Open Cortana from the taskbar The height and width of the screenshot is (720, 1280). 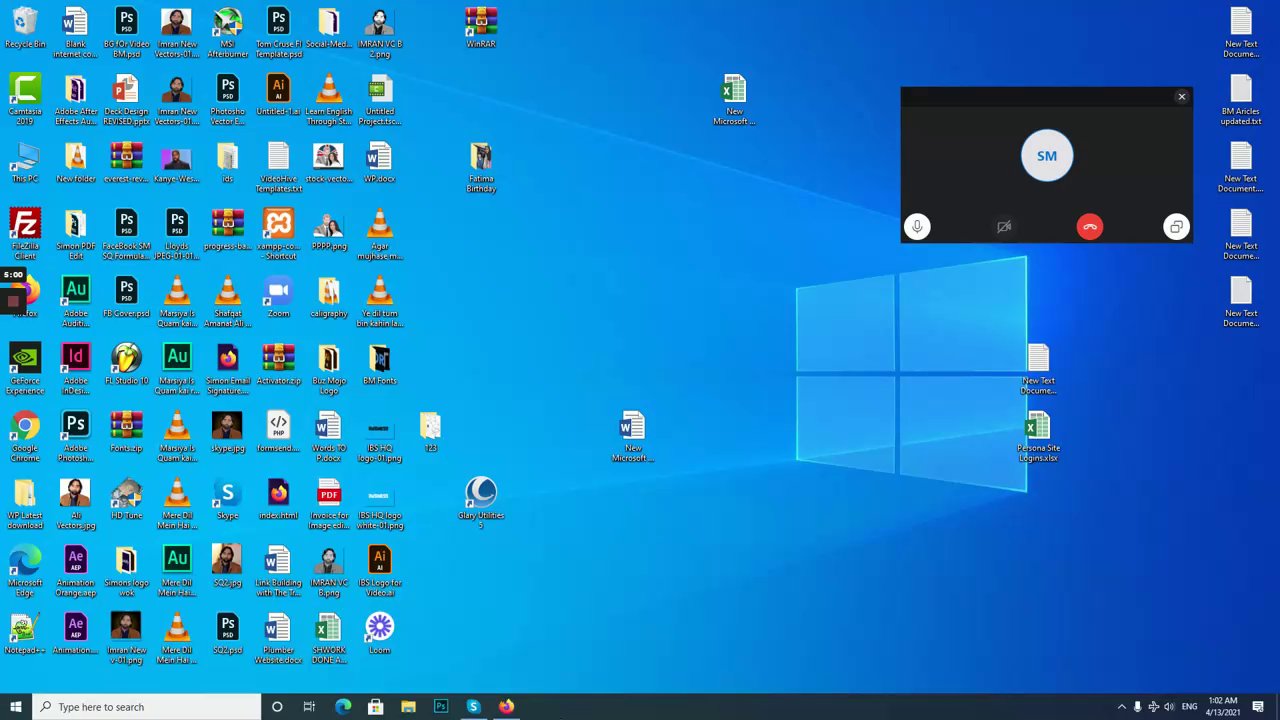(x=277, y=707)
